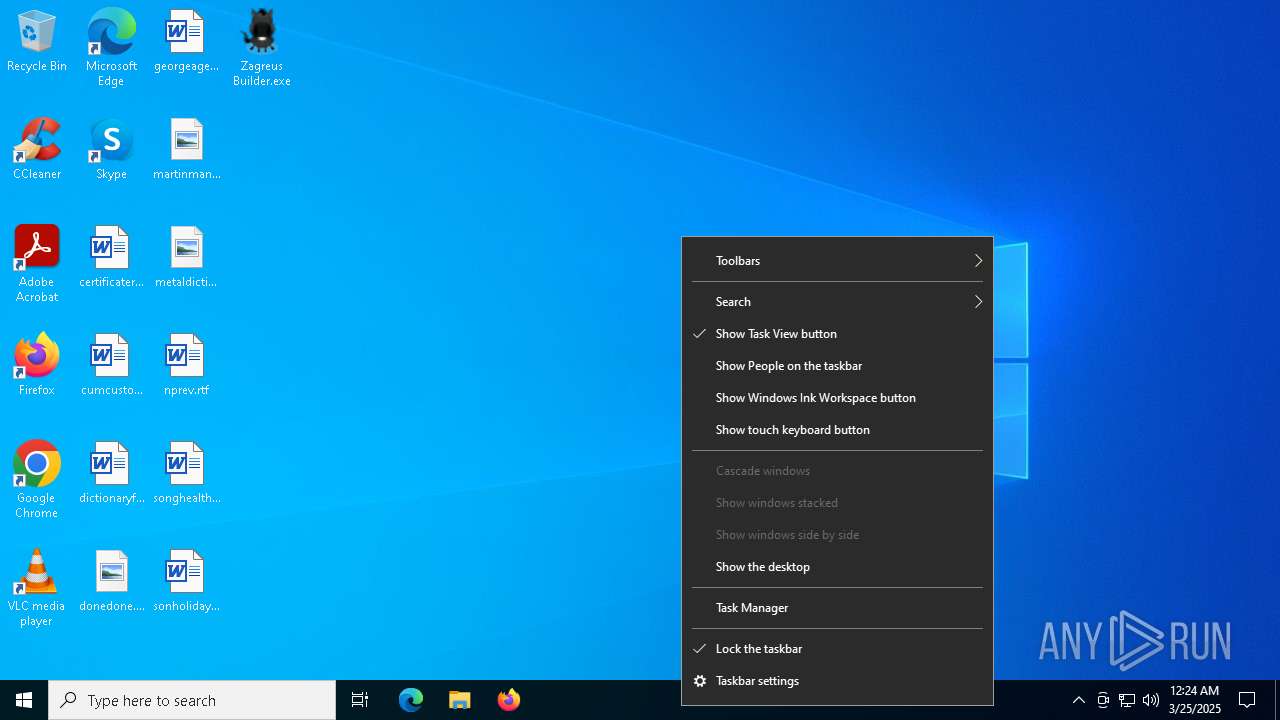Screen dimensions: 1280x720
Task: Open the network status tray icon
Action: tap(1127, 700)
